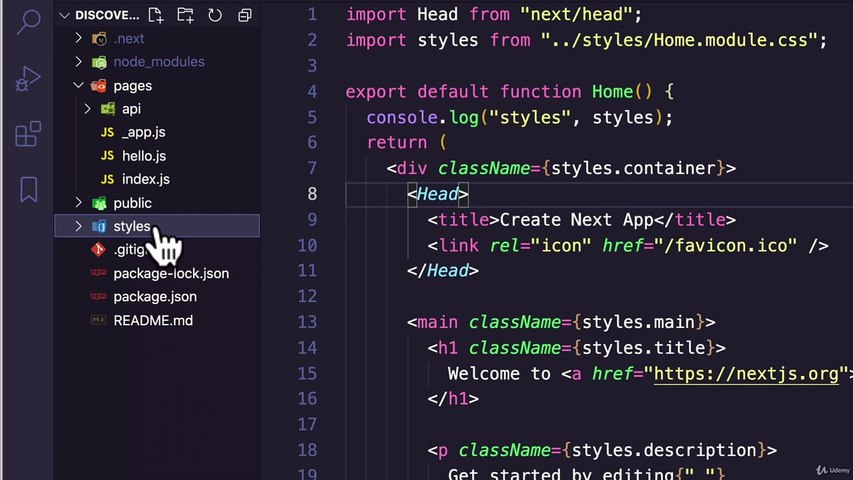Screen dimensions: 853x480
Task: Place cursor on "next/head" import string
Action: click(576, 15)
